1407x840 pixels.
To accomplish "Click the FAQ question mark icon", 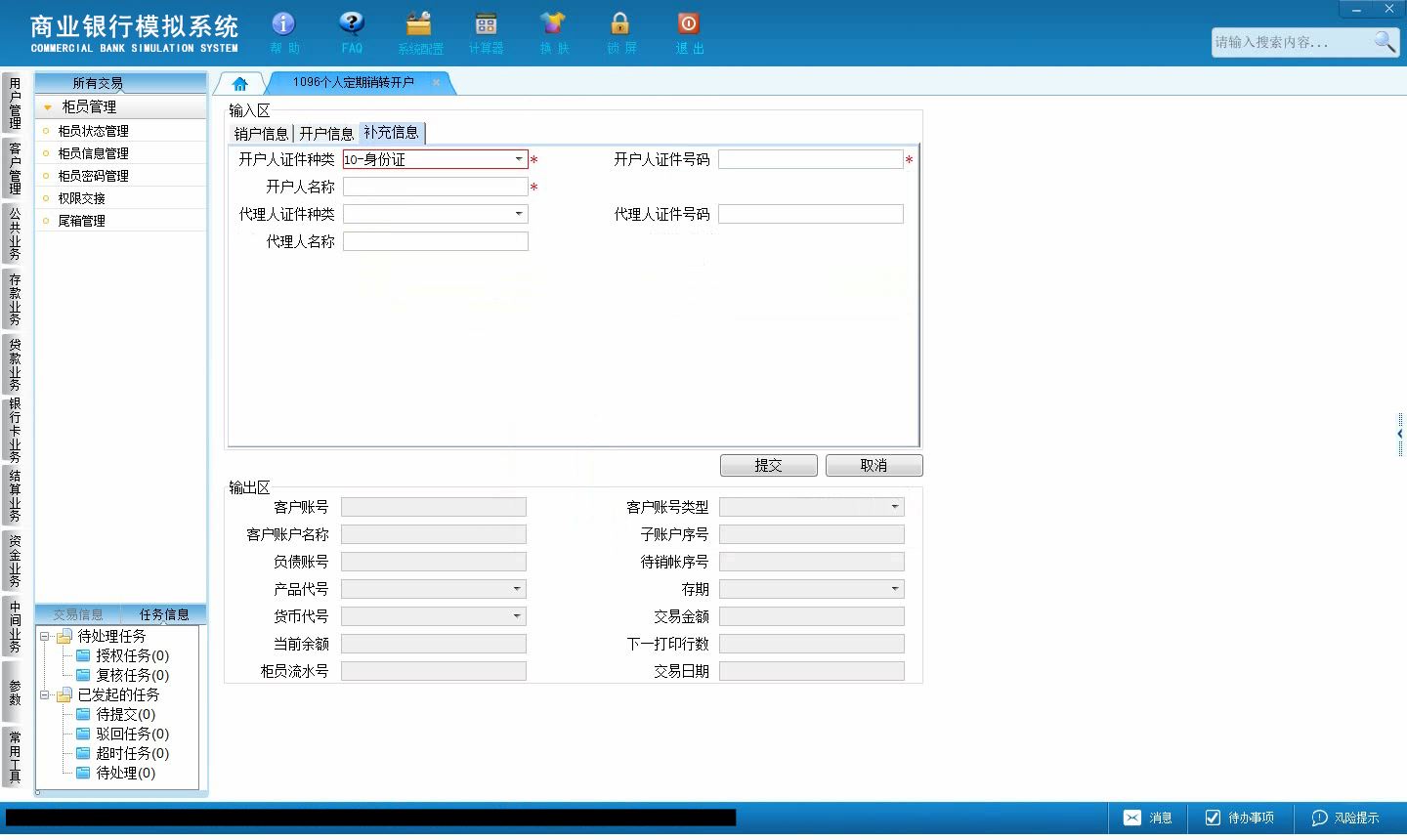I will [x=352, y=24].
